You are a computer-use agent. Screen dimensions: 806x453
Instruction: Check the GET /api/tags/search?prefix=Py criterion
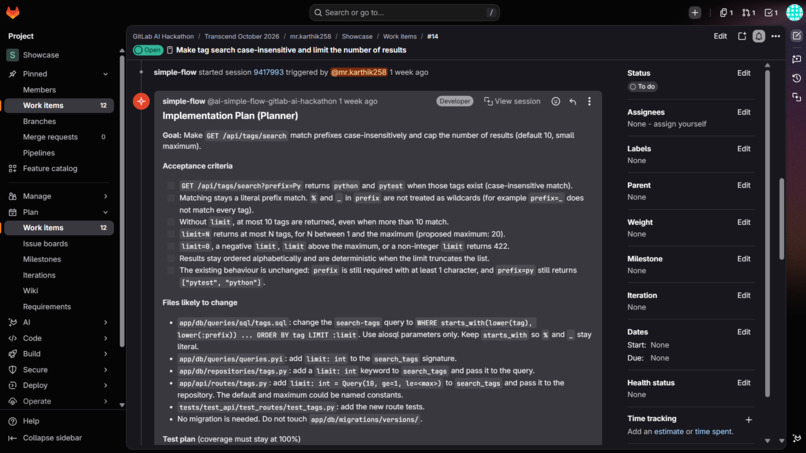tap(171, 186)
